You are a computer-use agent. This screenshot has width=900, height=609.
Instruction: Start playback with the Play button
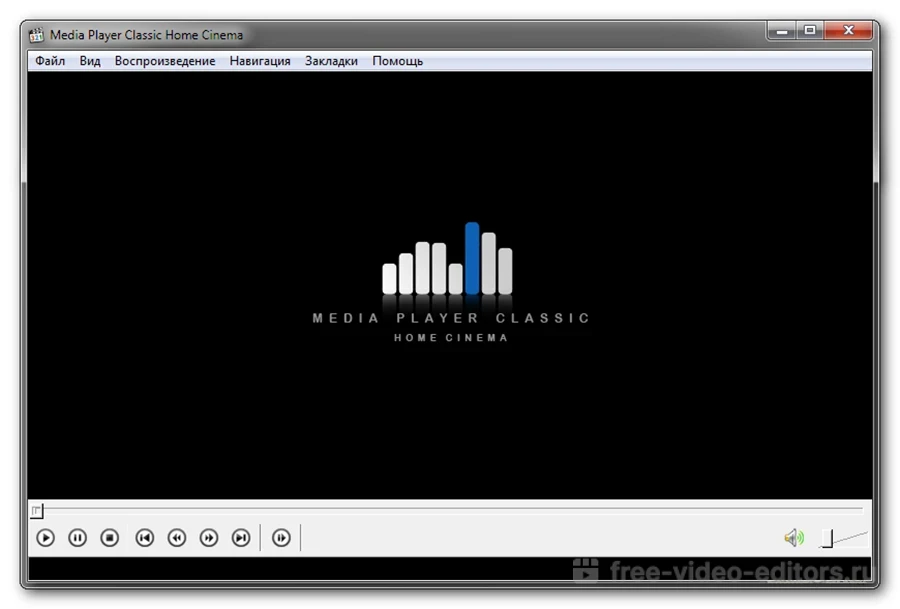pos(45,538)
